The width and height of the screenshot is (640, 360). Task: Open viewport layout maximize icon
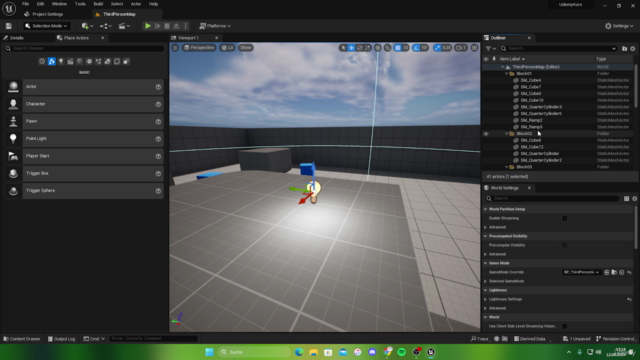point(474,48)
